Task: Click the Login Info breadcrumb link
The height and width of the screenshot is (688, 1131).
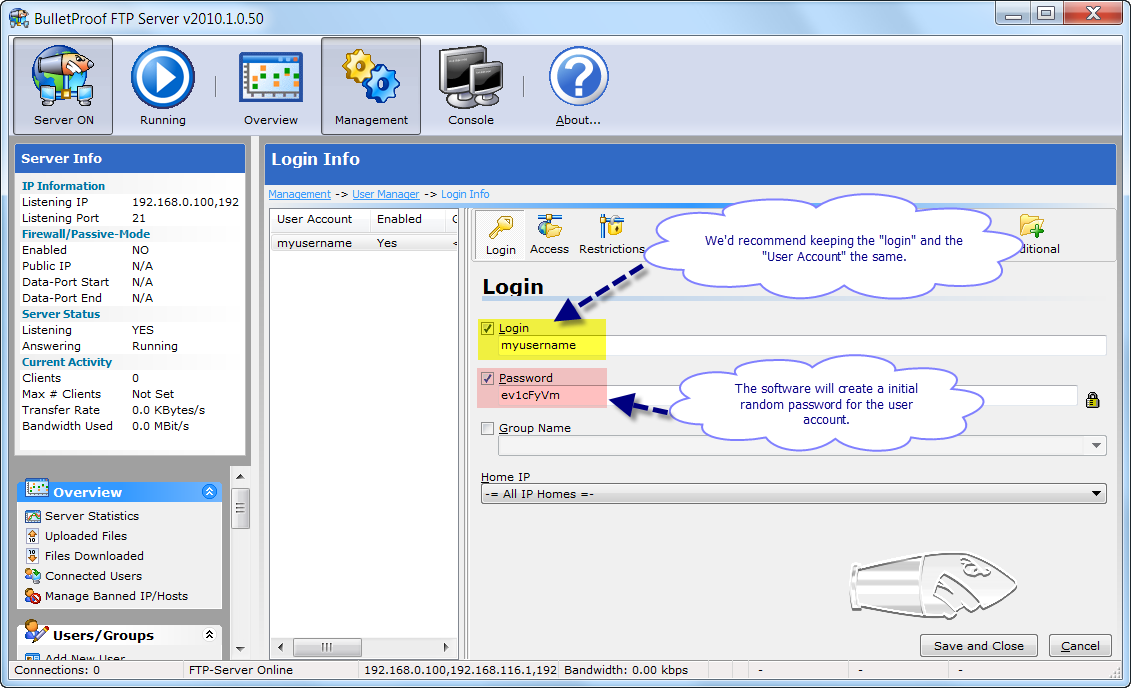Action: (465, 194)
